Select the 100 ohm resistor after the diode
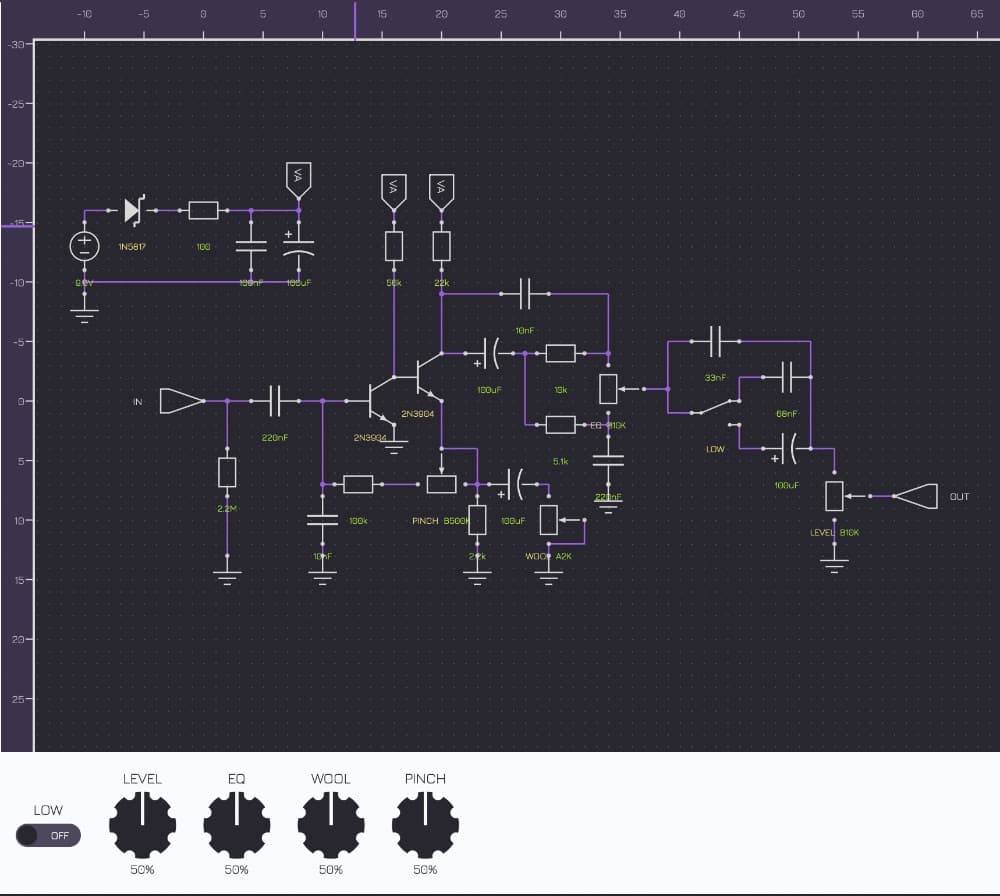Viewport: 1000px width, 896px height. [x=203, y=210]
